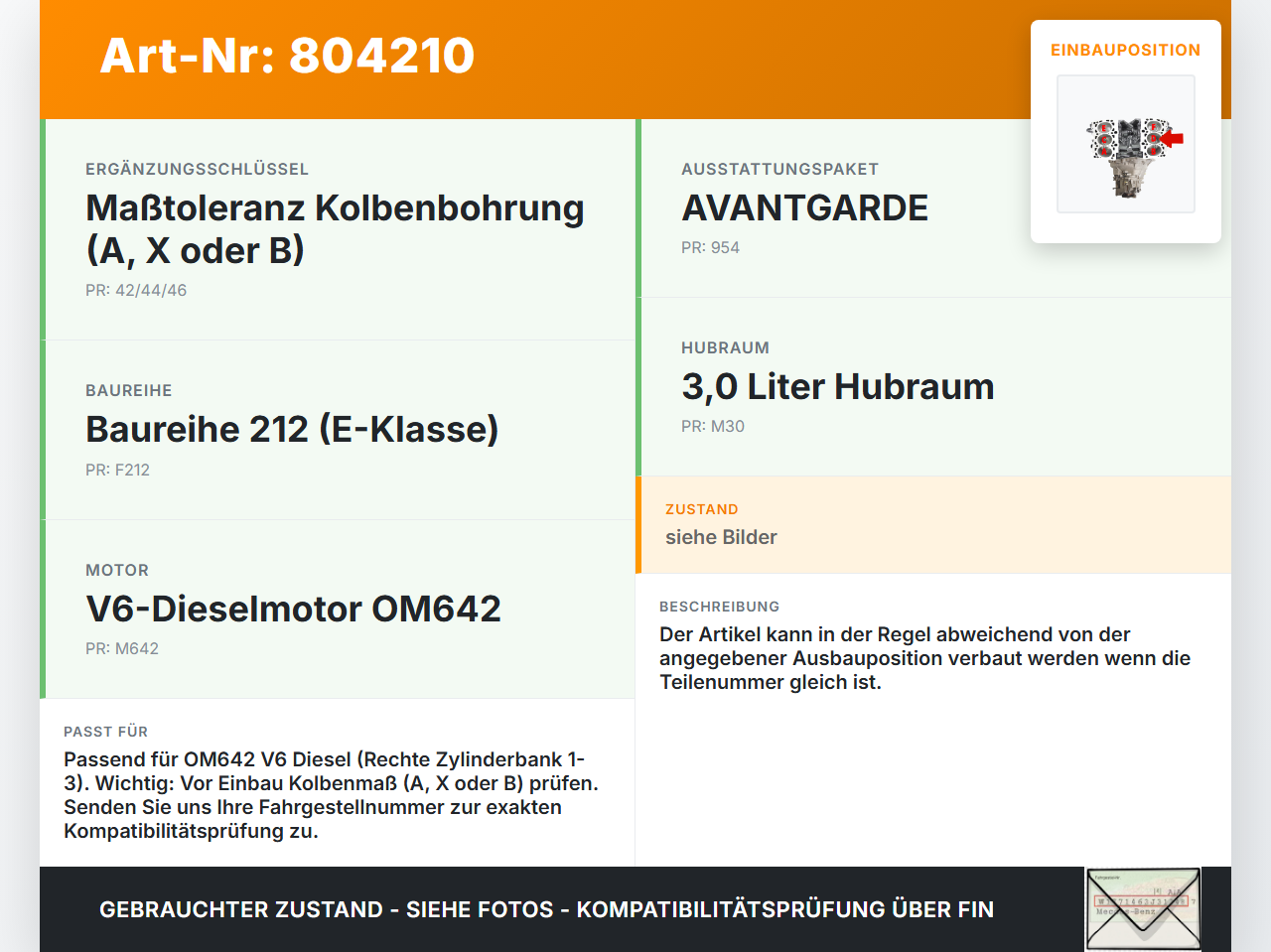The width and height of the screenshot is (1271, 952).
Task: Select the Der Artikel kann description paragraph
Action: [924, 658]
